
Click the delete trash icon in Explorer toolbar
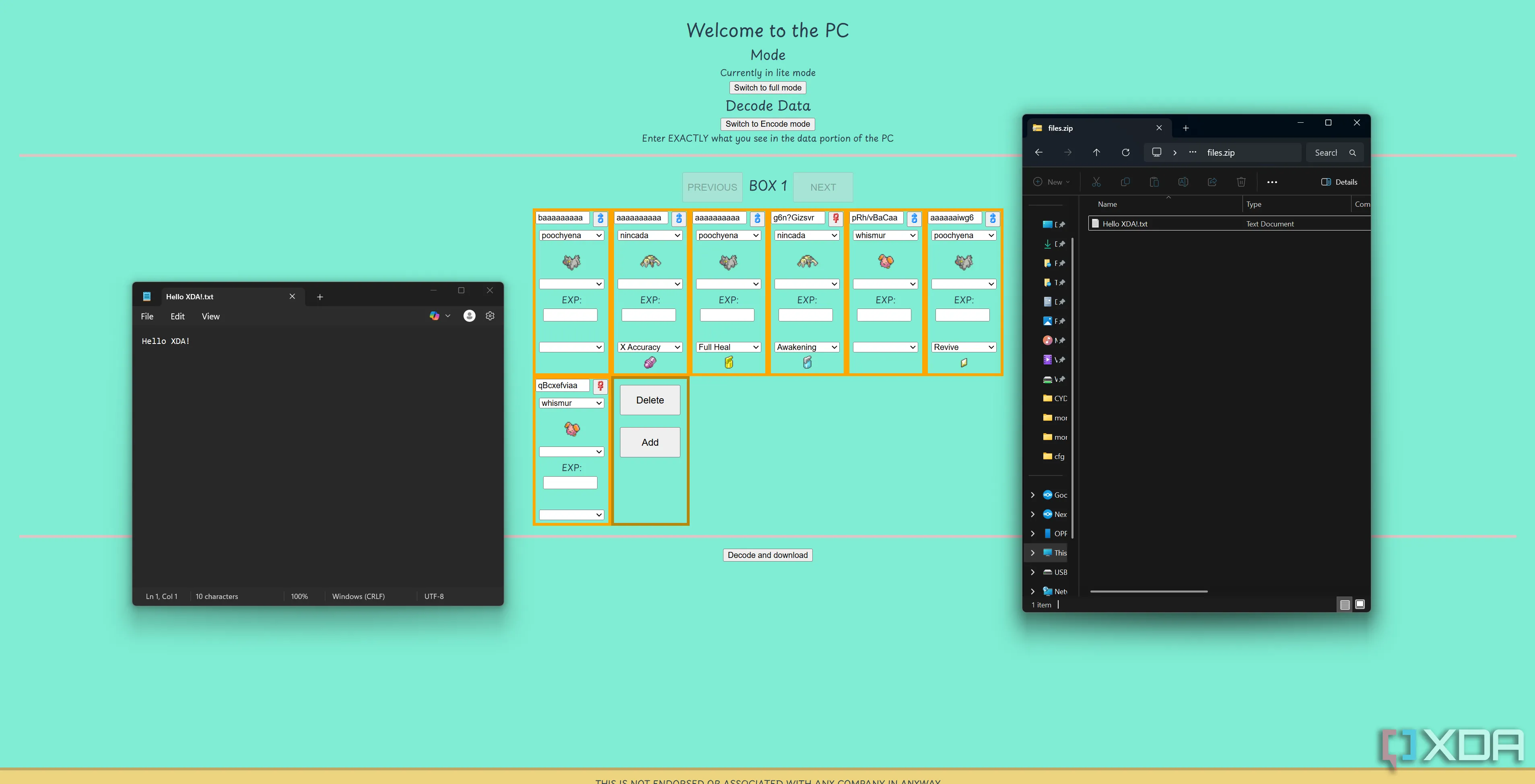pyautogui.click(x=1240, y=182)
